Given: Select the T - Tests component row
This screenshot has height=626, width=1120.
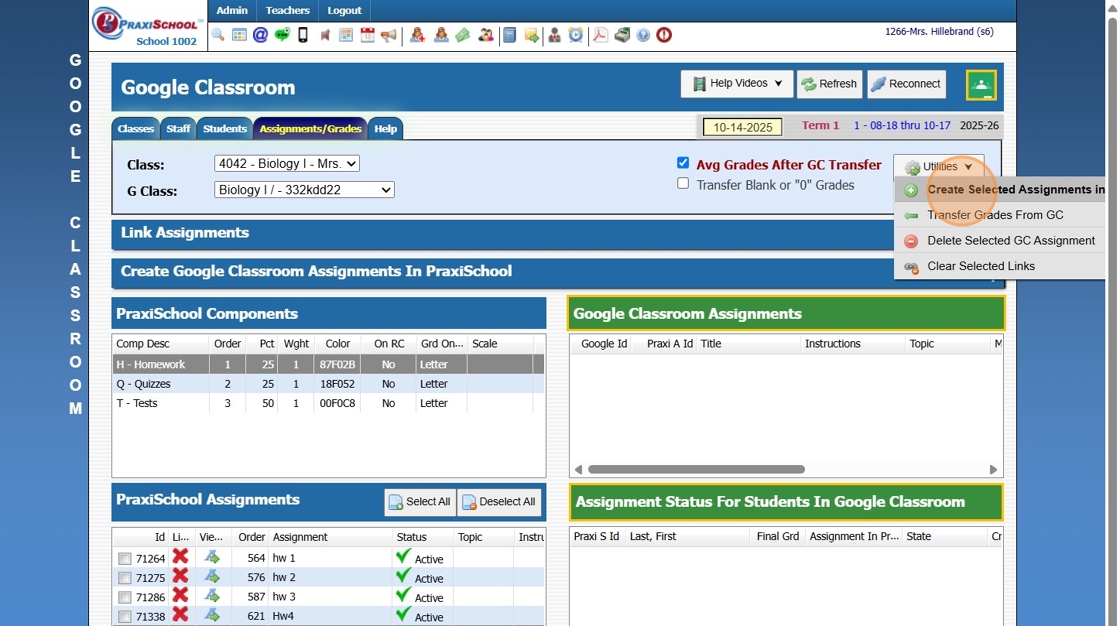Looking at the screenshot, I should tap(328, 403).
